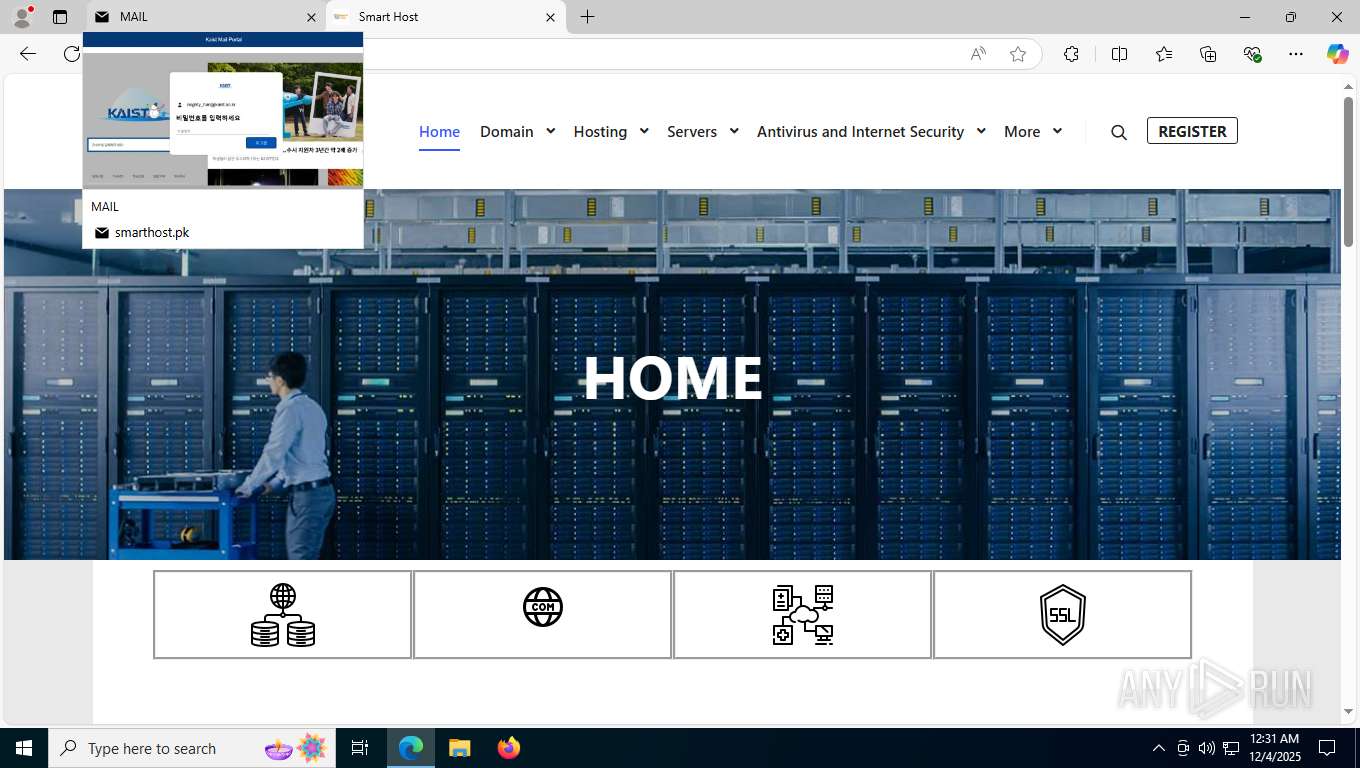Expand the Hosting dropdown arrow
The image size is (1360, 768).
(x=644, y=131)
